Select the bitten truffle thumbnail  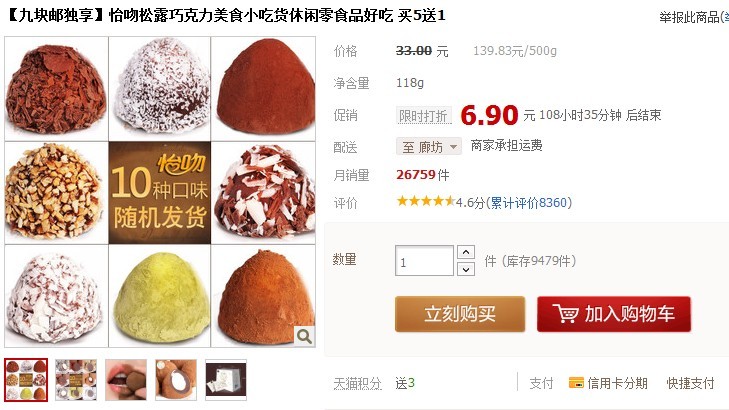pos(176,380)
